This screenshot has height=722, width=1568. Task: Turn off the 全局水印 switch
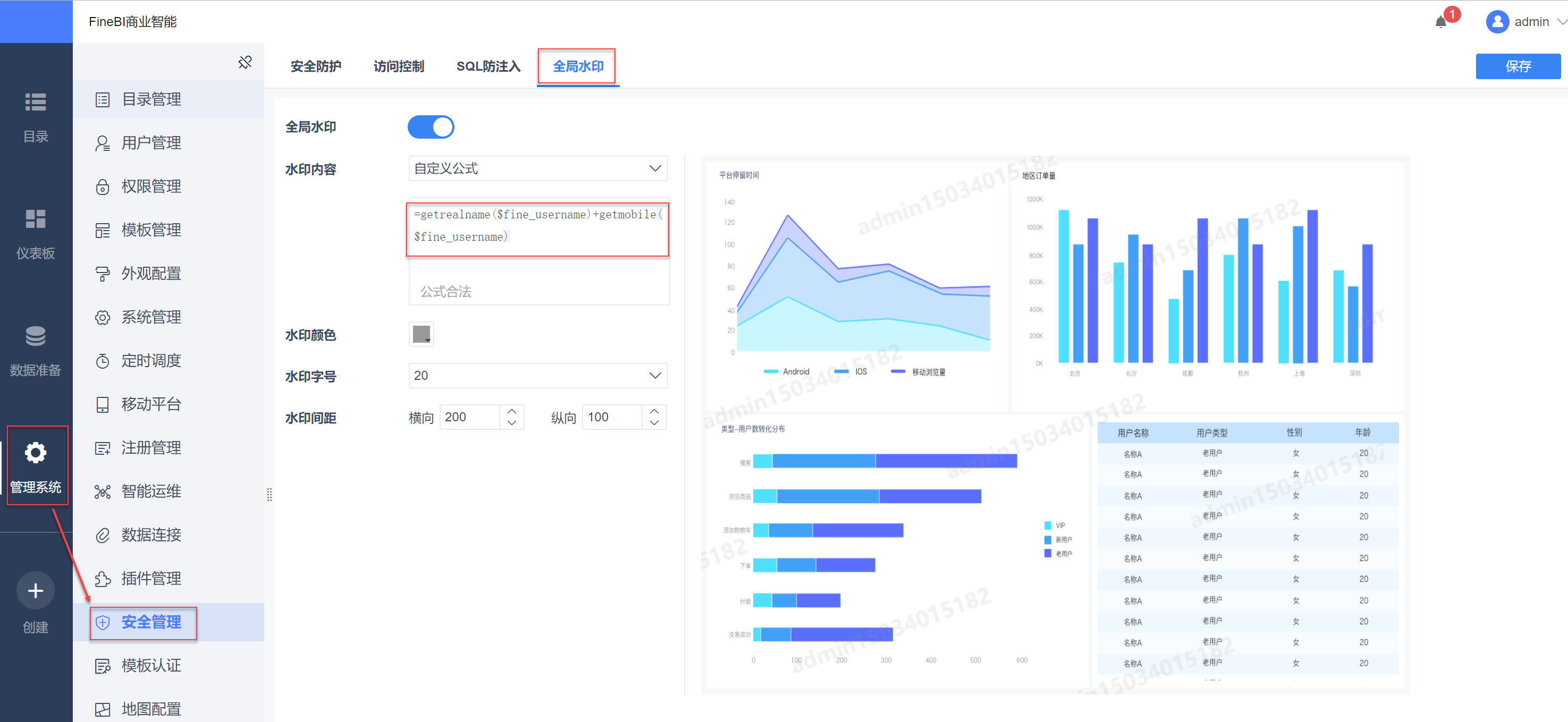(x=431, y=127)
